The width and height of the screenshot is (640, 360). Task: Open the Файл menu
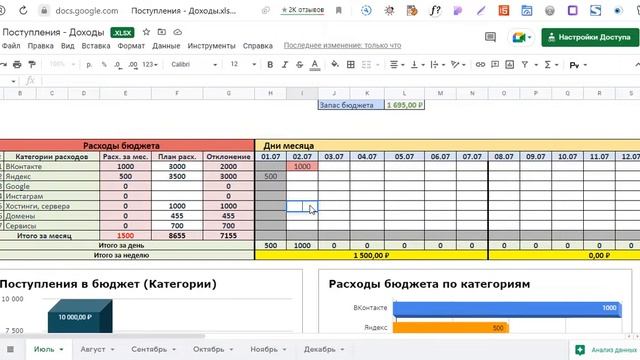click(x=11, y=46)
